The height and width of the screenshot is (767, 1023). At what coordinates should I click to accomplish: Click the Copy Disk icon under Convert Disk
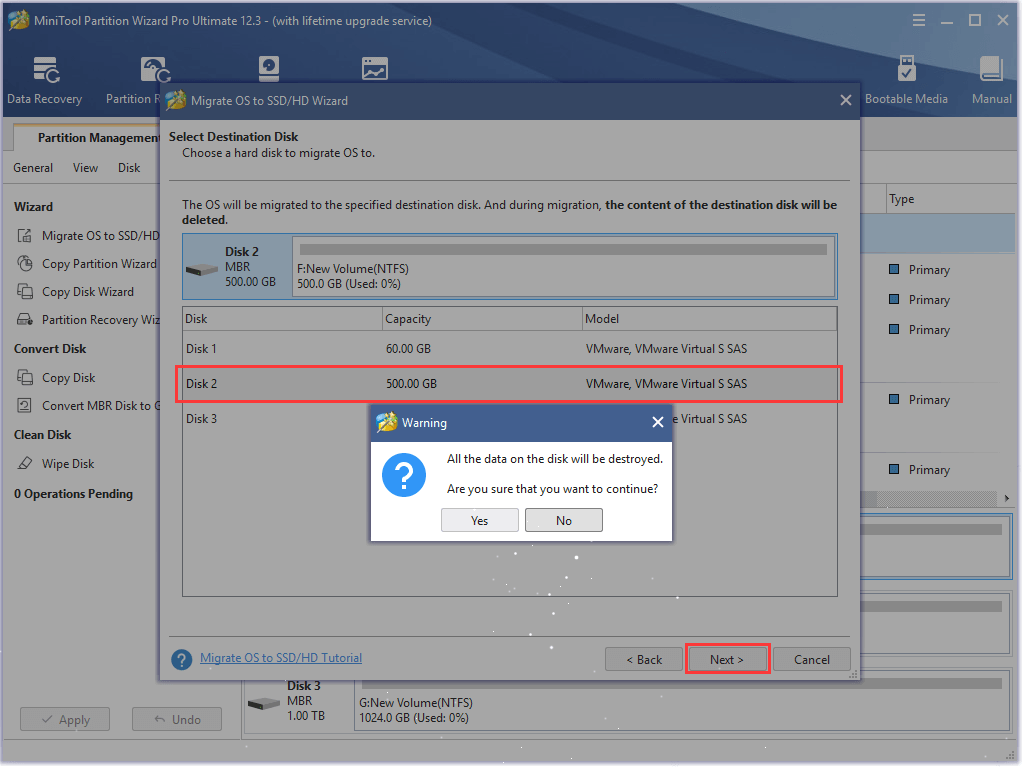pyautogui.click(x=25, y=378)
